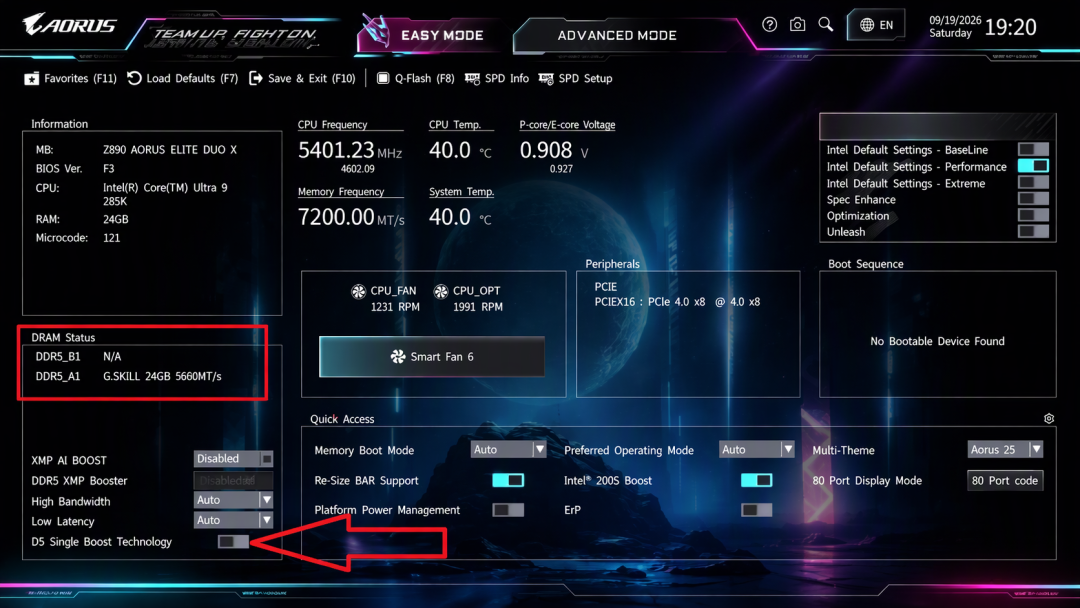Open the Multi-Theme dropdown
The width and height of the screenshot is (1080, 608).
1005,450
